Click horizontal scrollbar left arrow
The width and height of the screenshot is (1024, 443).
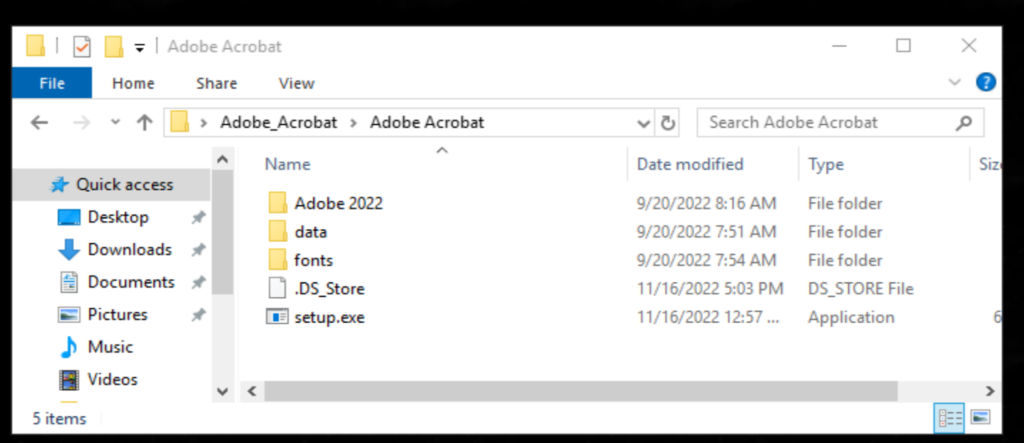[251, 392]
